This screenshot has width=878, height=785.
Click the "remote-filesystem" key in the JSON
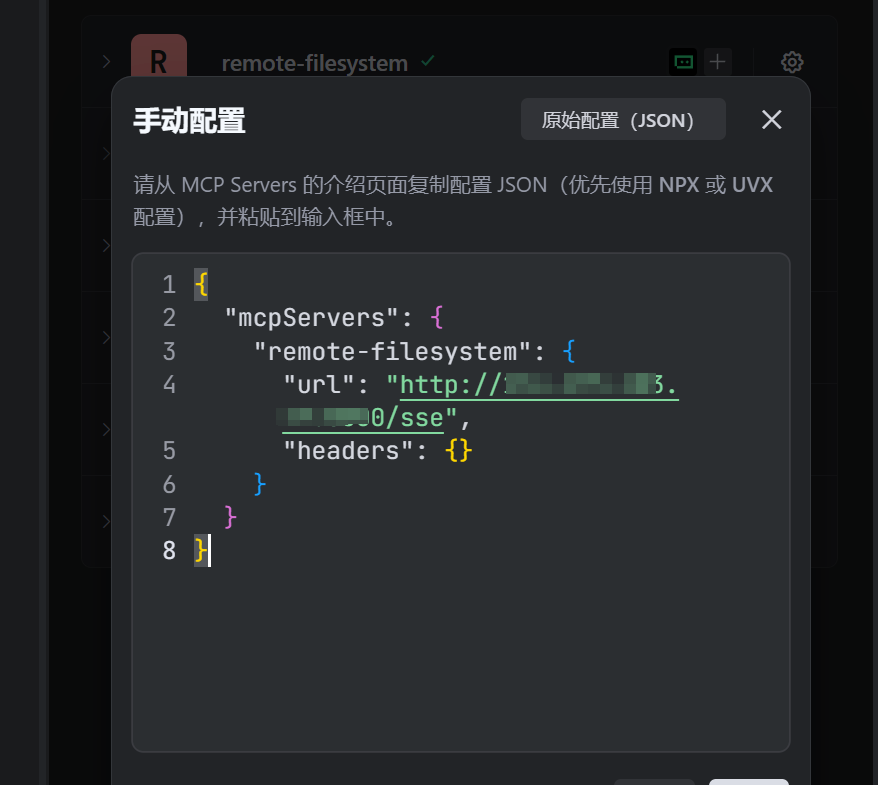coord(392,352)
